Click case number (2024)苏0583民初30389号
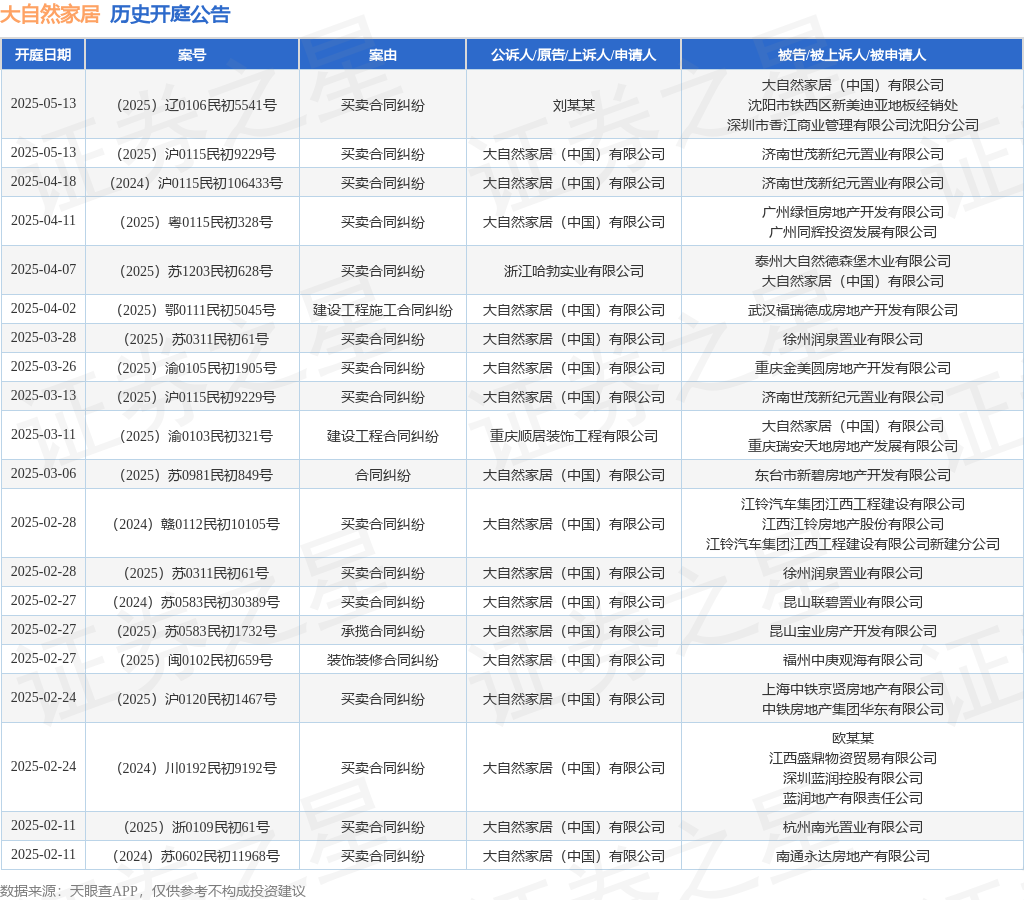Image resolution: width=1024 pixels, height=900 pixels. pyautogui.click(x=196, y=602)
